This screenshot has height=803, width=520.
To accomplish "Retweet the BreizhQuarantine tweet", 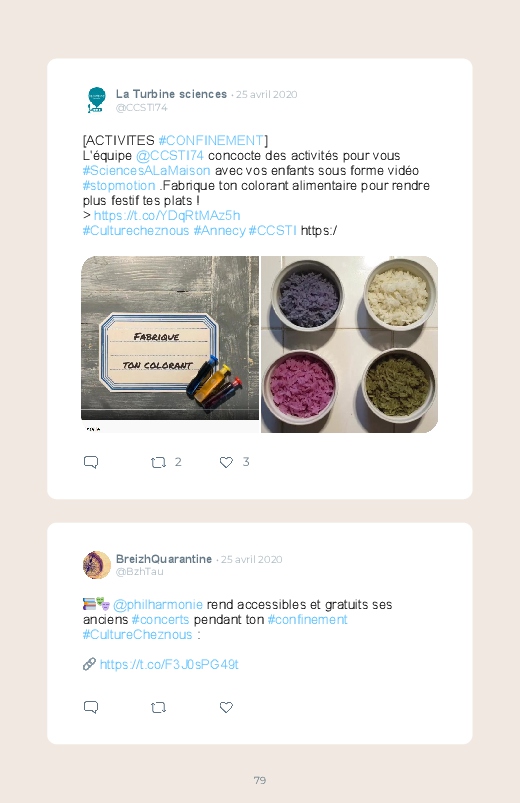I will coord(158,708).
